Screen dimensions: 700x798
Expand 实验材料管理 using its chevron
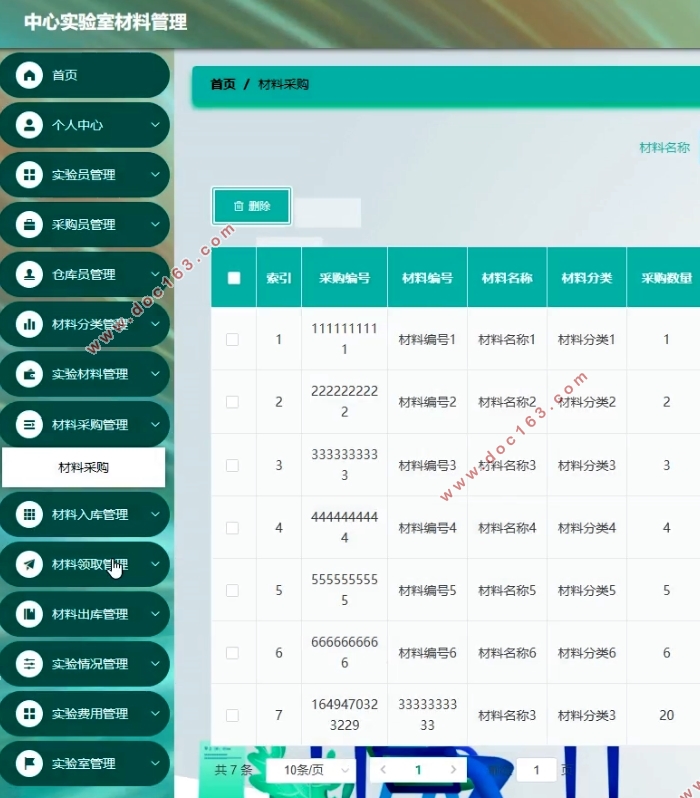point(155,374)
